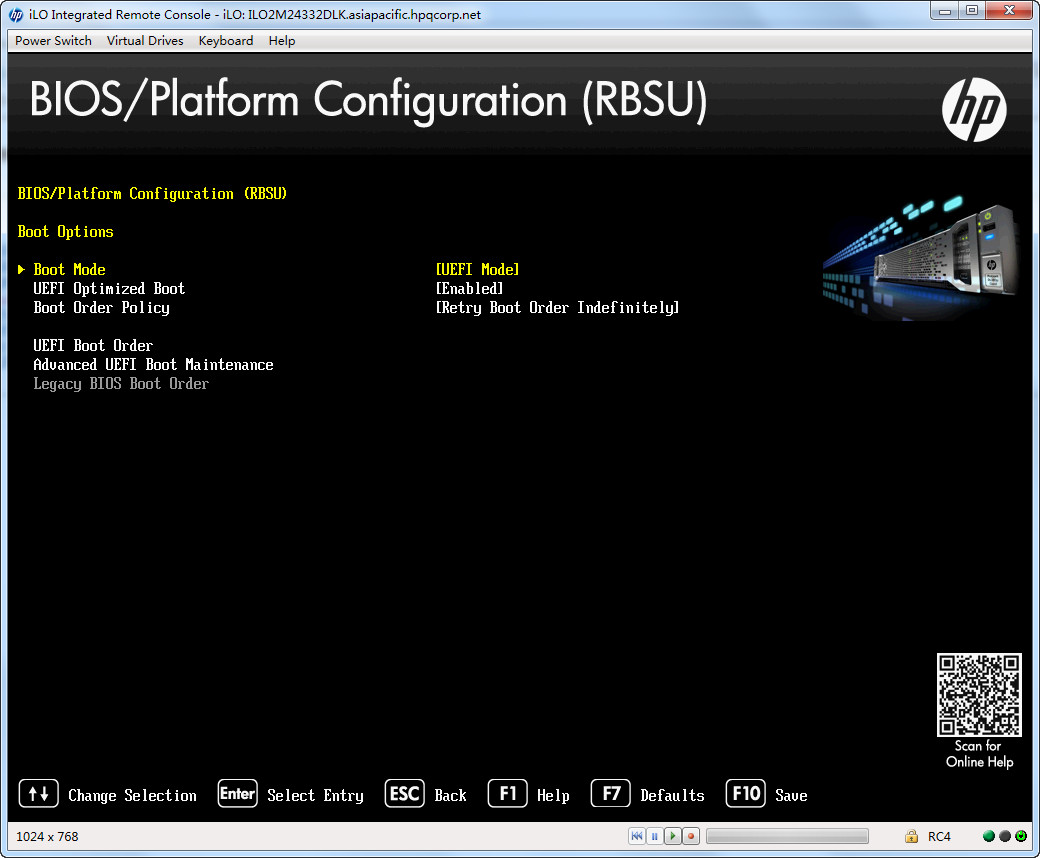Click the yellow selection arrow beside Boot Mode
Screen dimensions: 1040x858
pyautogui.click(x=21, y=269)
